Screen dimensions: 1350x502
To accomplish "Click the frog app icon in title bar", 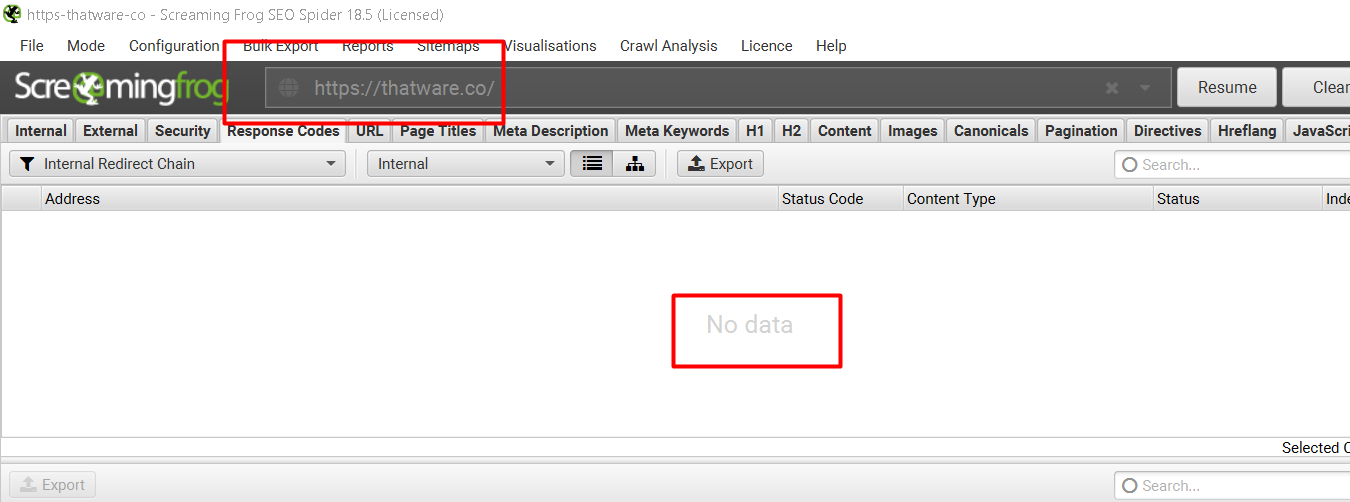I will click(x=13, y=15).
